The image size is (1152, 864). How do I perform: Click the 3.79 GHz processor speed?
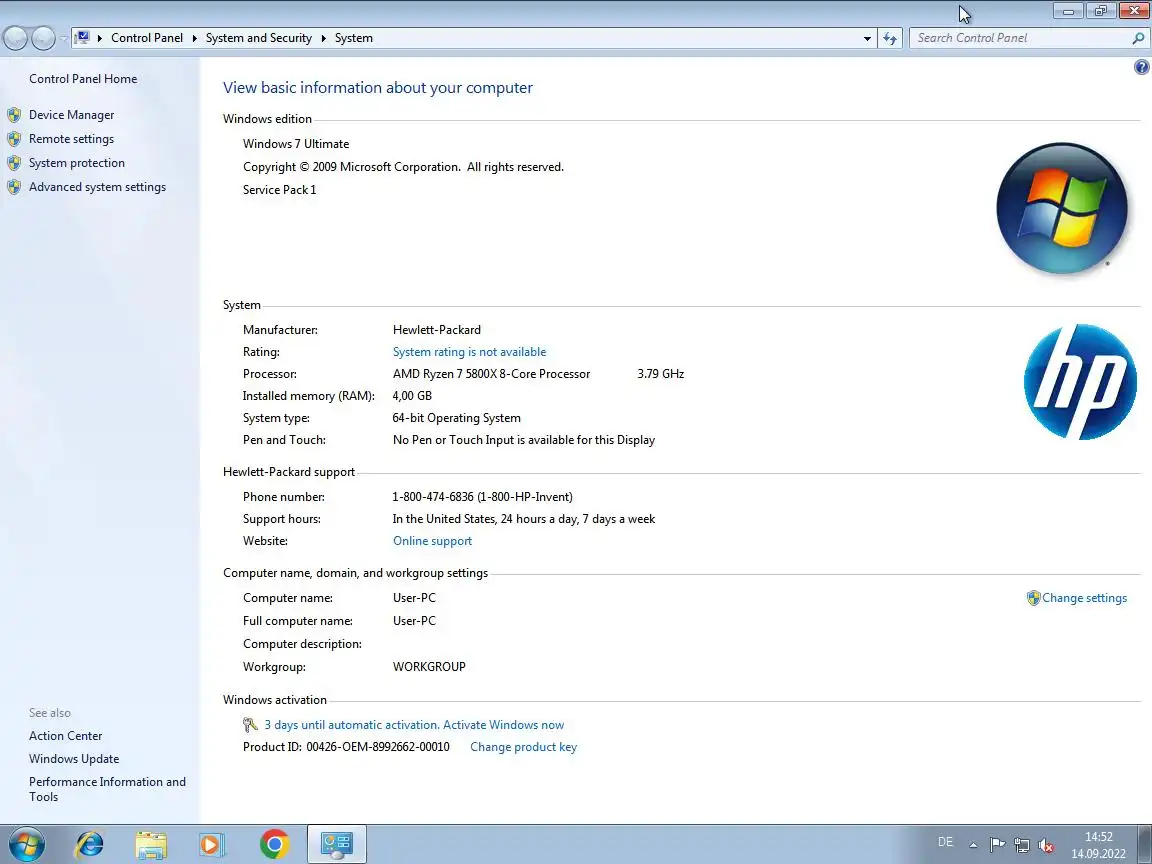point(660,374)
